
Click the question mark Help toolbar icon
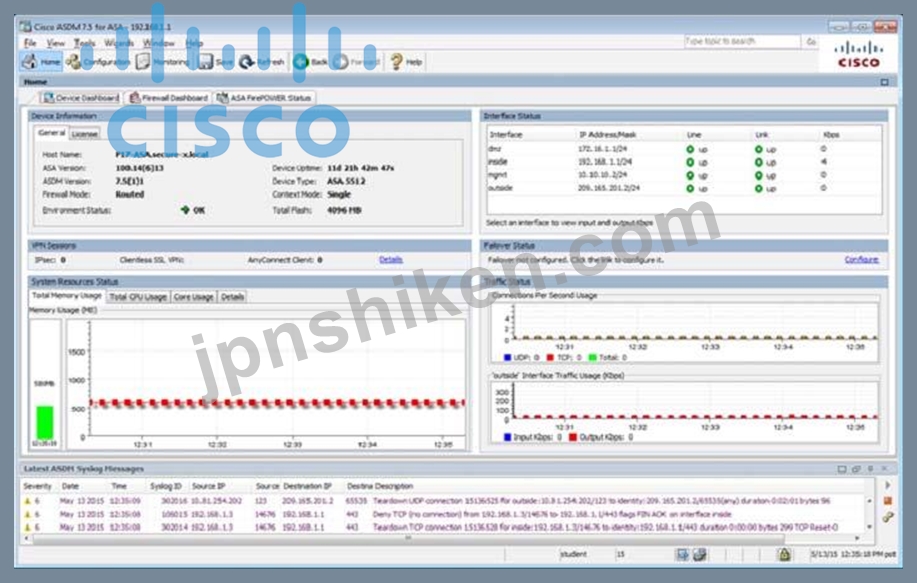(x=396, y=61)
